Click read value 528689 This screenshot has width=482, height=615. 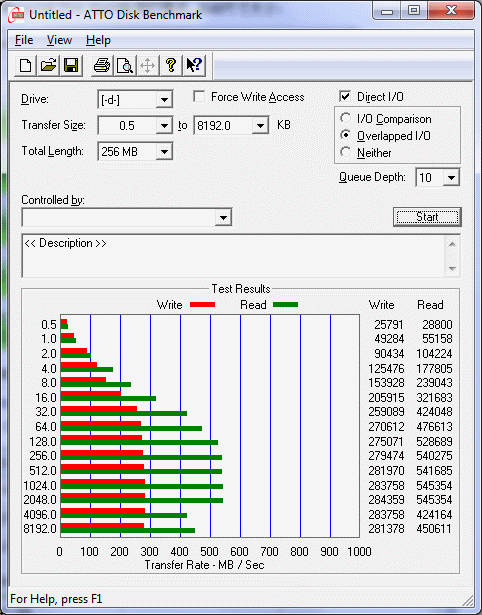point(434,442)
